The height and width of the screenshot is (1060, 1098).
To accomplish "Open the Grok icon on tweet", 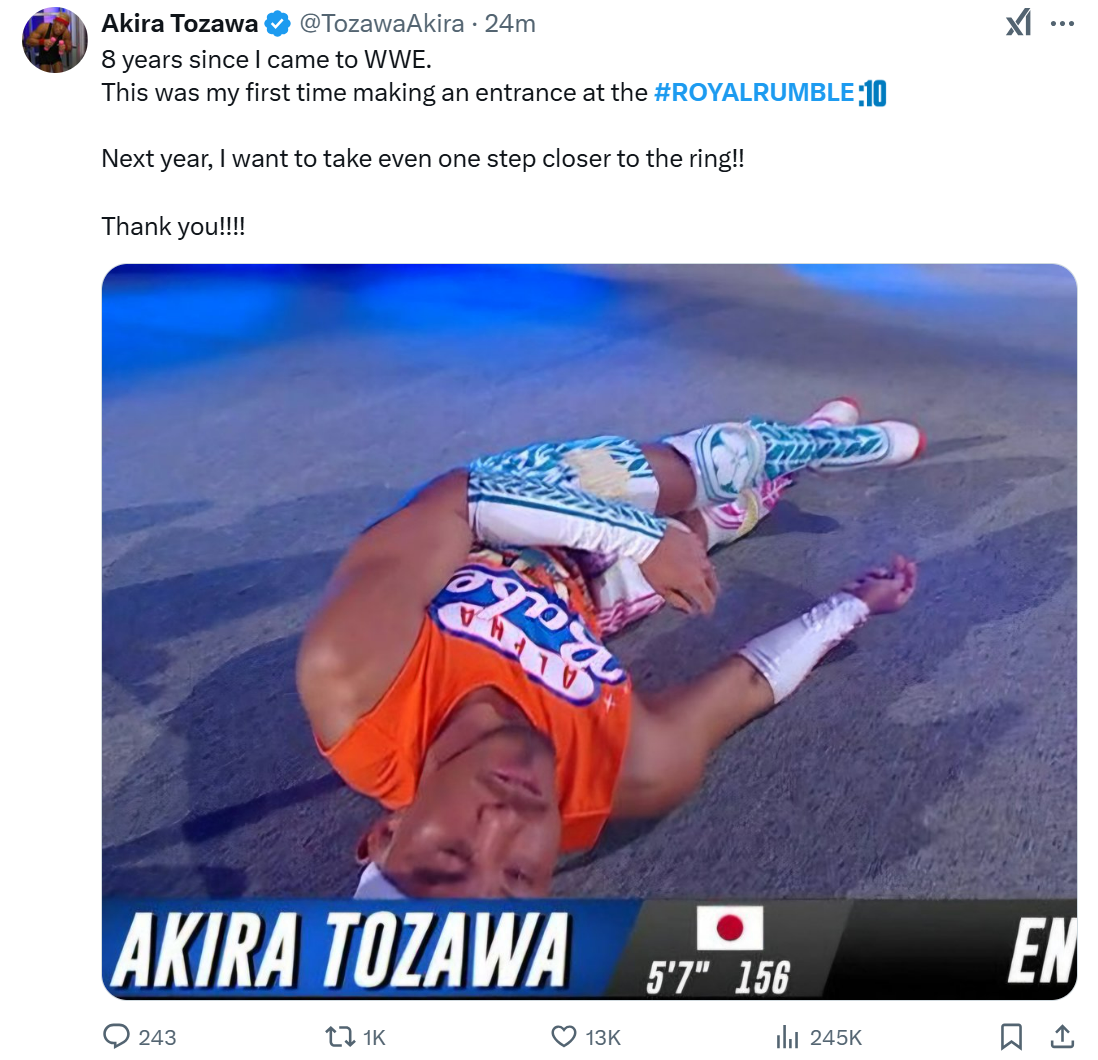I will pyautogui.click(x=1018, y=23).
